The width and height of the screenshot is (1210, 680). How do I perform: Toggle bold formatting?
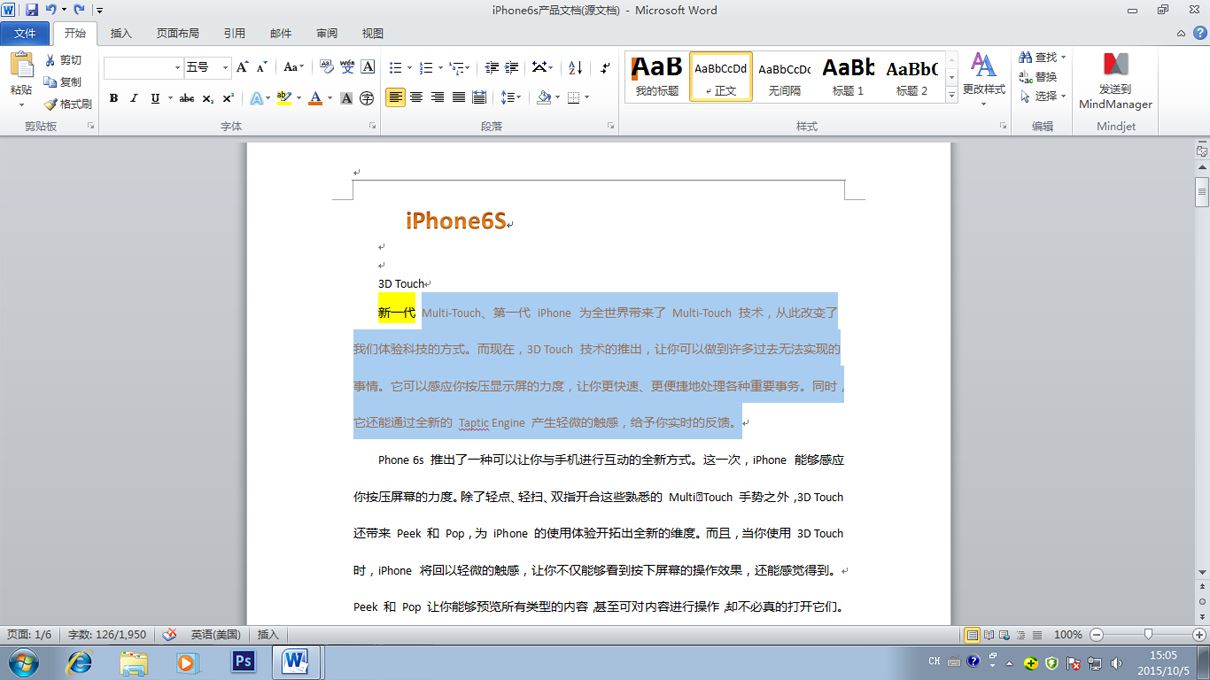pos(114,98)
